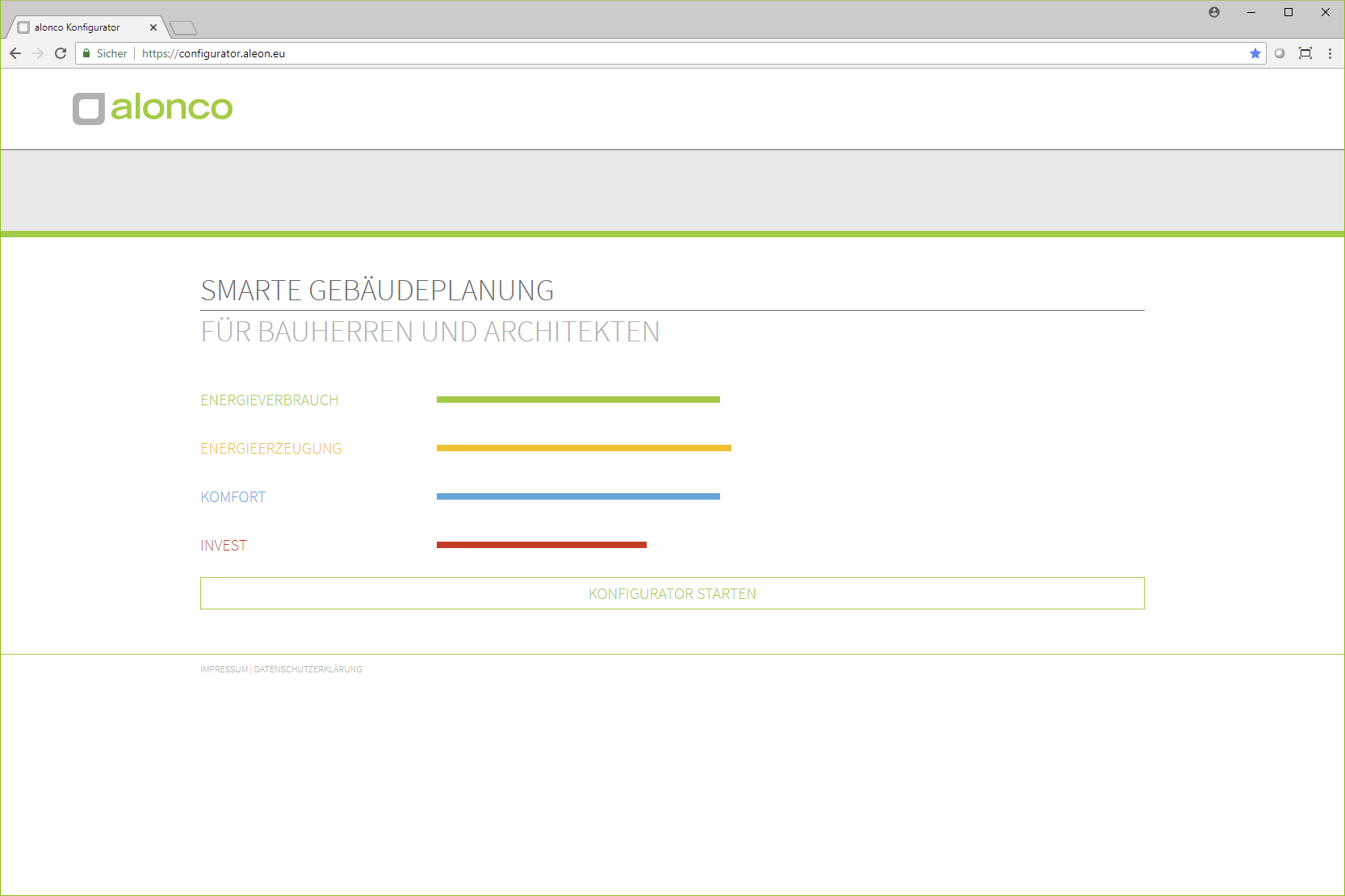Click the green padlock security icon
The width and height of the screenshot is (1345, 896).
[x=86, y=53]
